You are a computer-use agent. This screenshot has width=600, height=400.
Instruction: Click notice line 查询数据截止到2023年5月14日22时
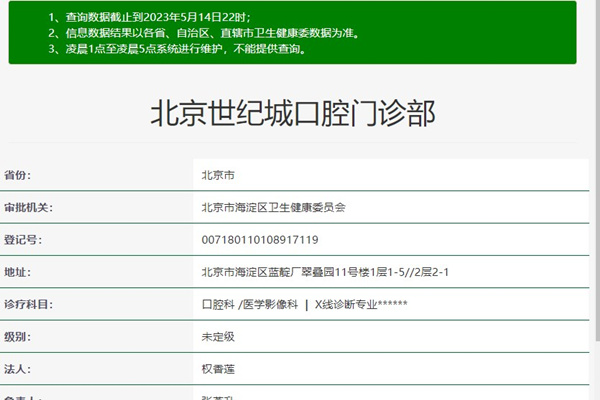(149, 17)
